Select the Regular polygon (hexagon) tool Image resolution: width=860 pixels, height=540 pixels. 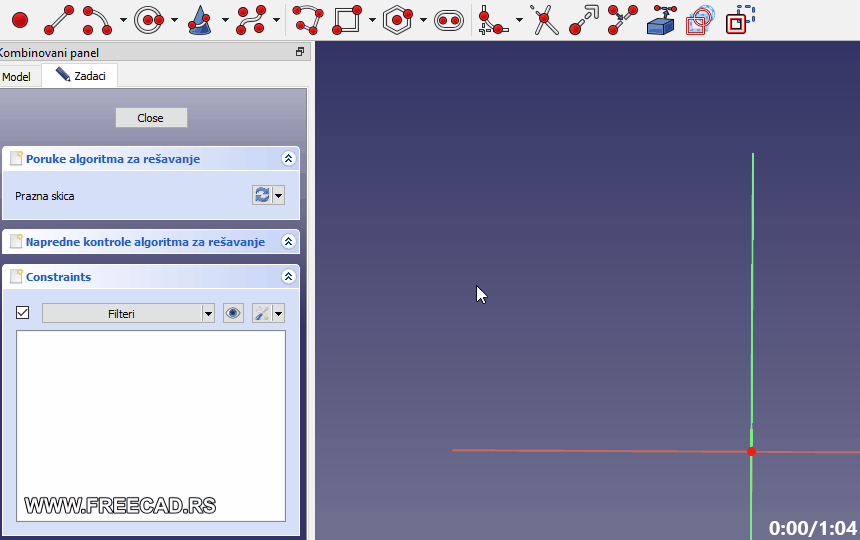(398, 19)
